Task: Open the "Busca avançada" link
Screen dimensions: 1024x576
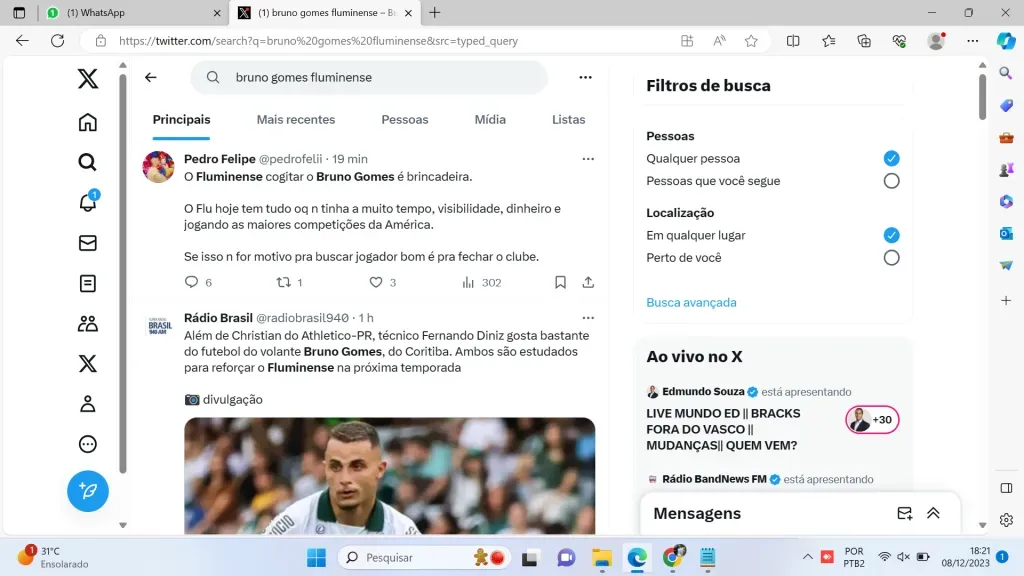Action: [x=691, y=302]
